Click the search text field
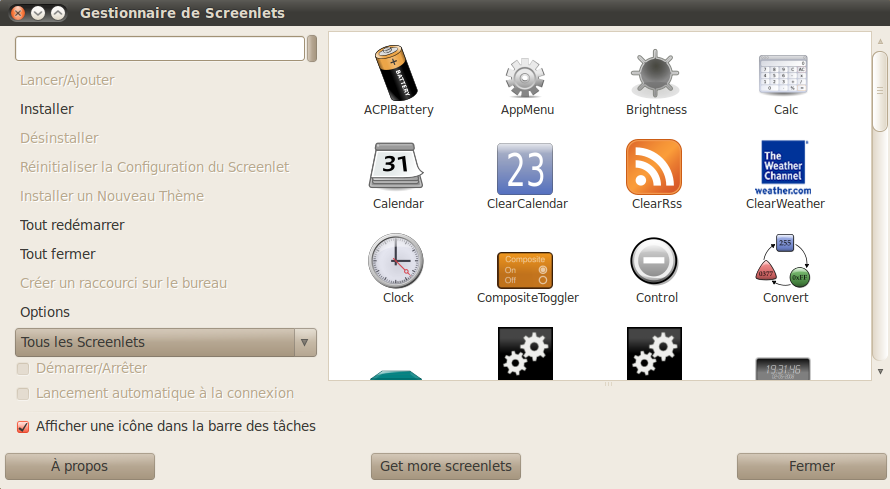Viewport: 890px width, 489px height. [160, 49]
